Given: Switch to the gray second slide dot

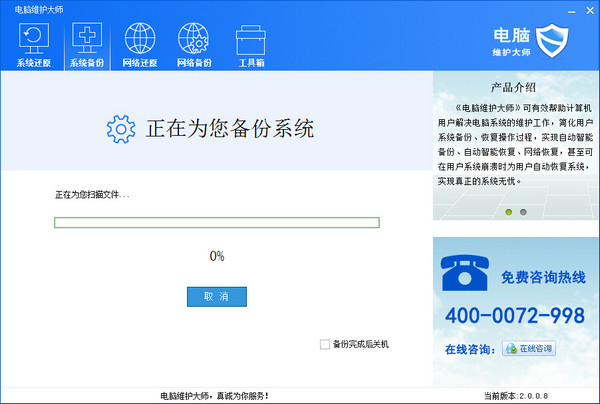Looking at the screenshot, I should point(523,212).
